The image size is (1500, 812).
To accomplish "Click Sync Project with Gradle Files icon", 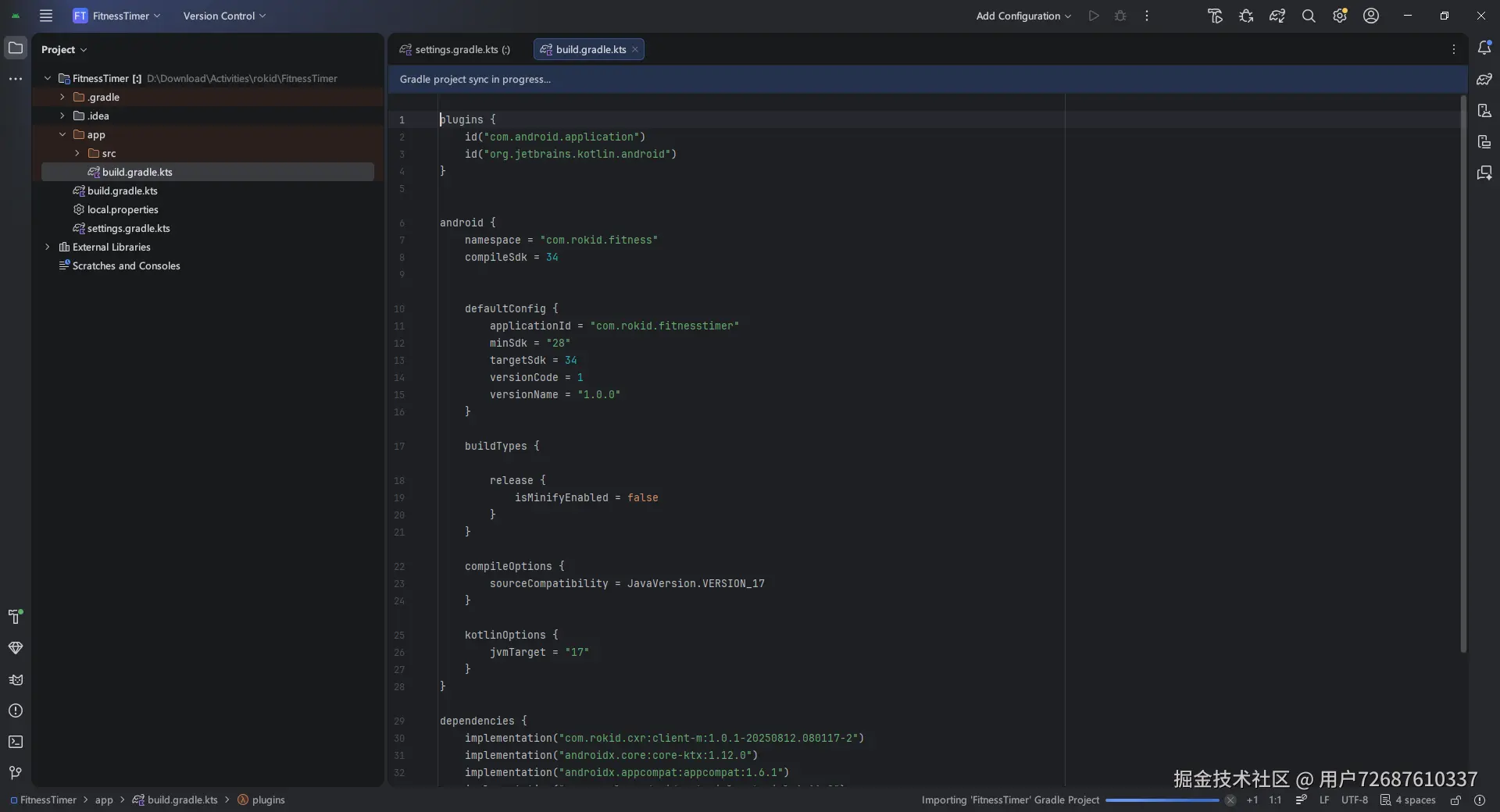I will [1277, 16].
